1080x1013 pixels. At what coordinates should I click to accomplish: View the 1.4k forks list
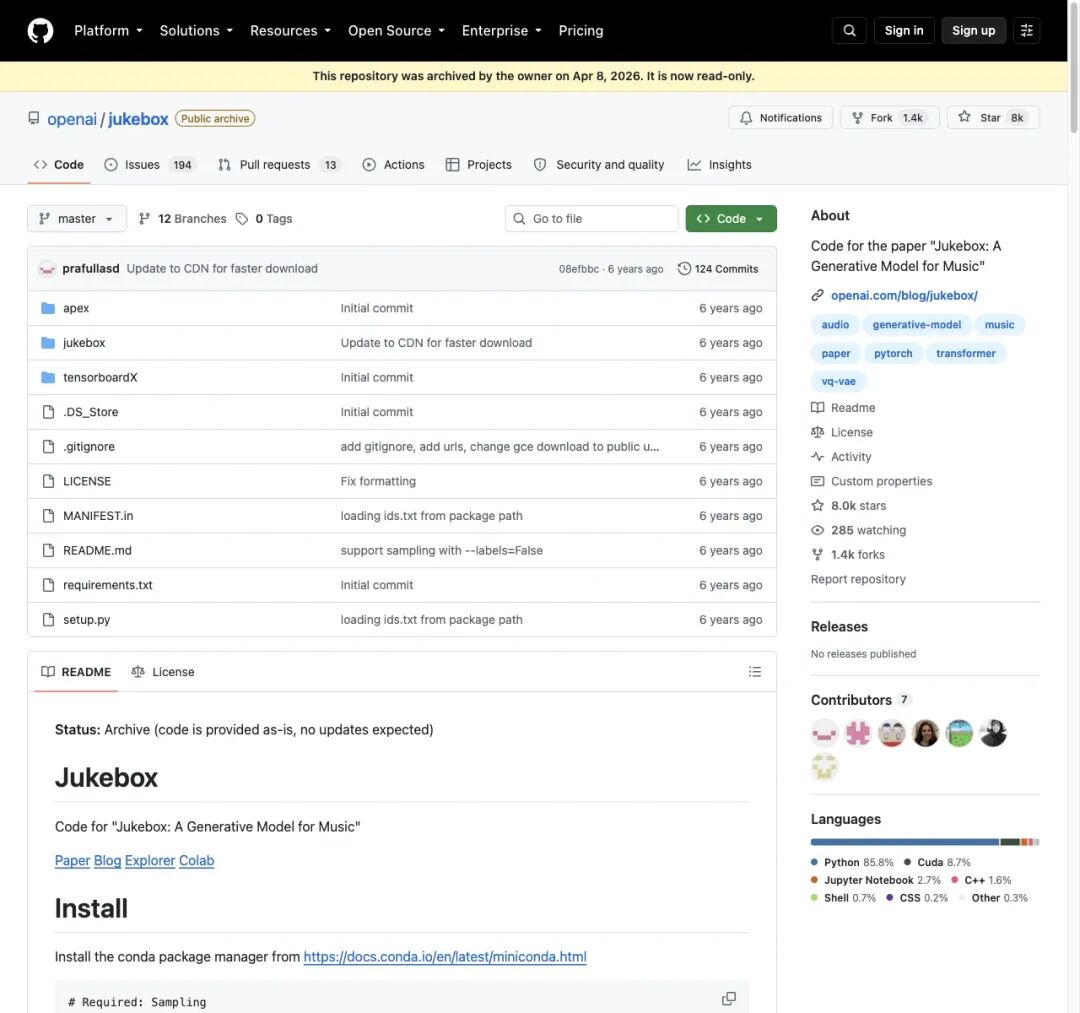tap(848, 554)
